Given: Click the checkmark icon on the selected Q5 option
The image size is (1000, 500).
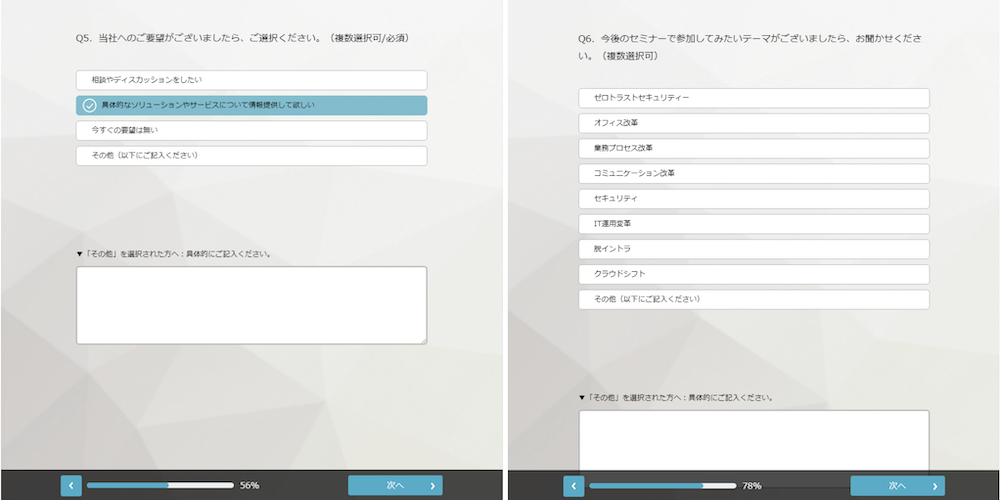Looking at the screenshot, I should (90, 106).
